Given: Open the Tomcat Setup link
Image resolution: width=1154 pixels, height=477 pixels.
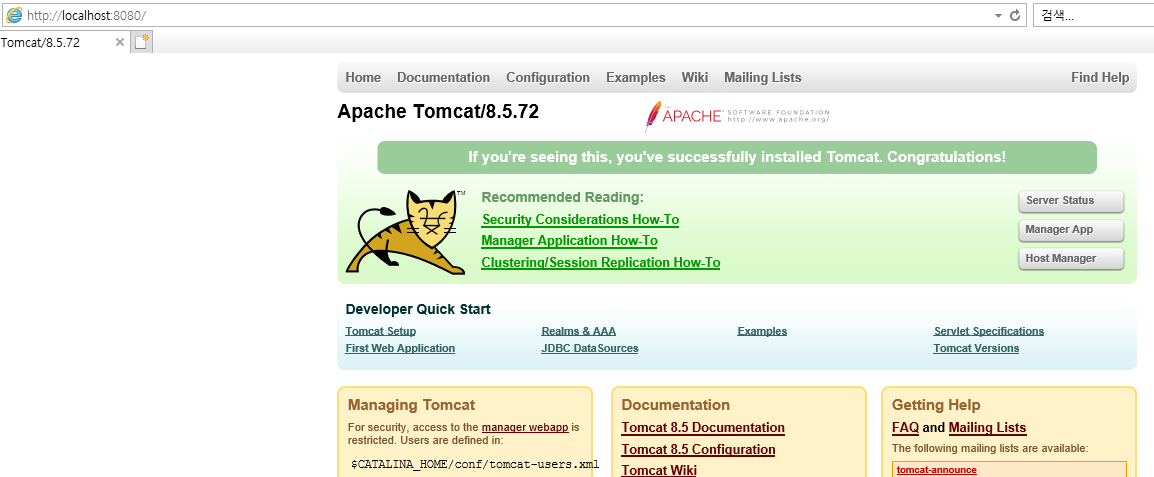Looking at the screenshot, I should [380, 331].
